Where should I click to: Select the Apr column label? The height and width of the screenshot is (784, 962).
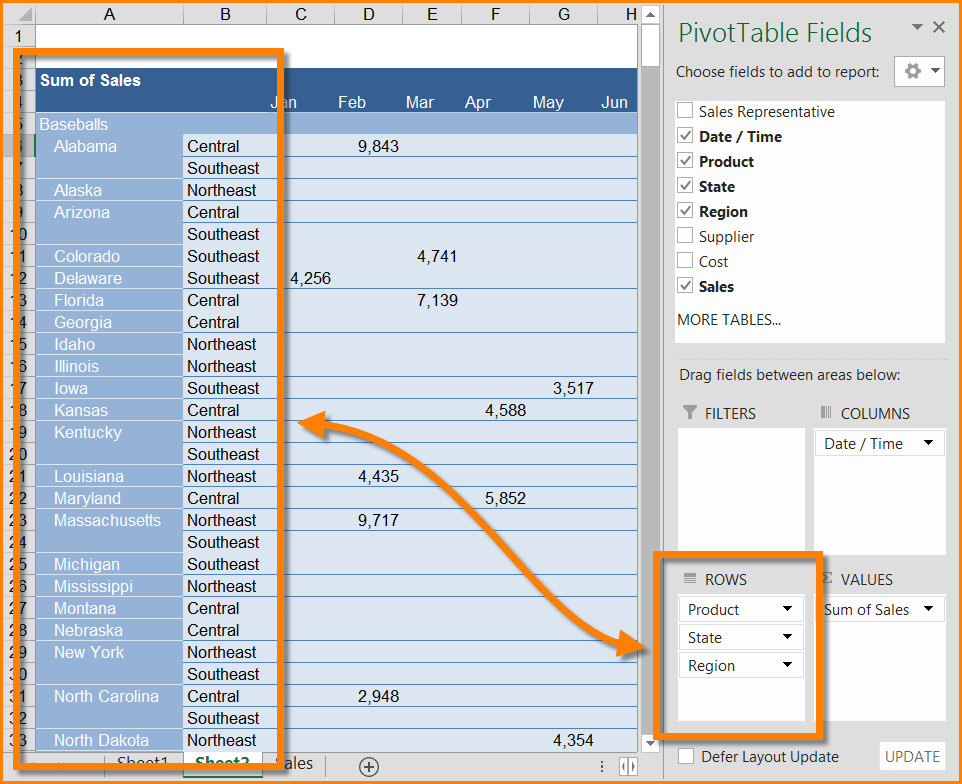(478, 102)
